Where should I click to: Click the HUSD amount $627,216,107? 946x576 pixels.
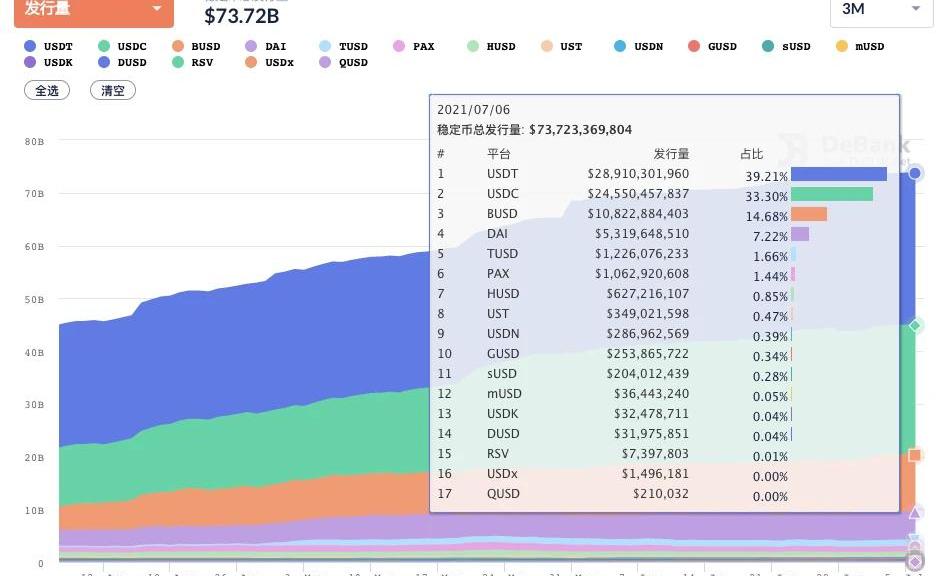pyautogui.click(x=648, y=293)
